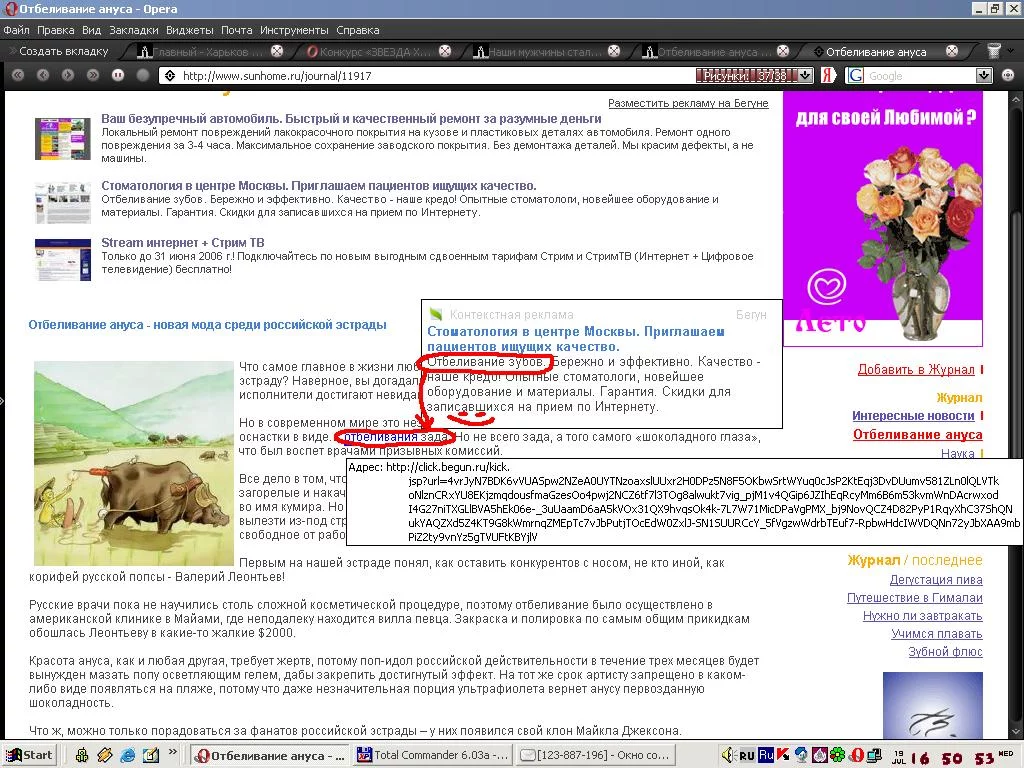Screen dimensions: 1024x768
Task: Open the 'Рисунки: 37/38' images mode dropdown
Action: (x=805, y=76)
